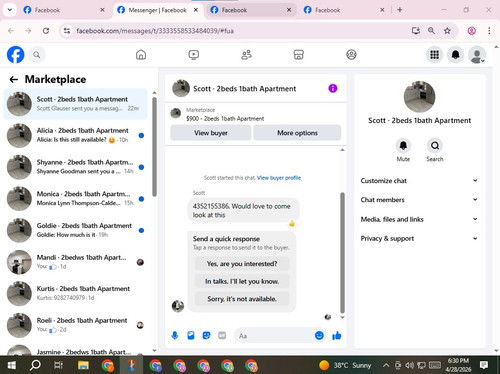The width and height of the screenshot is (500, 374).
Task: Switch to the third tab titled Facebook
Action: pos(250,10)
